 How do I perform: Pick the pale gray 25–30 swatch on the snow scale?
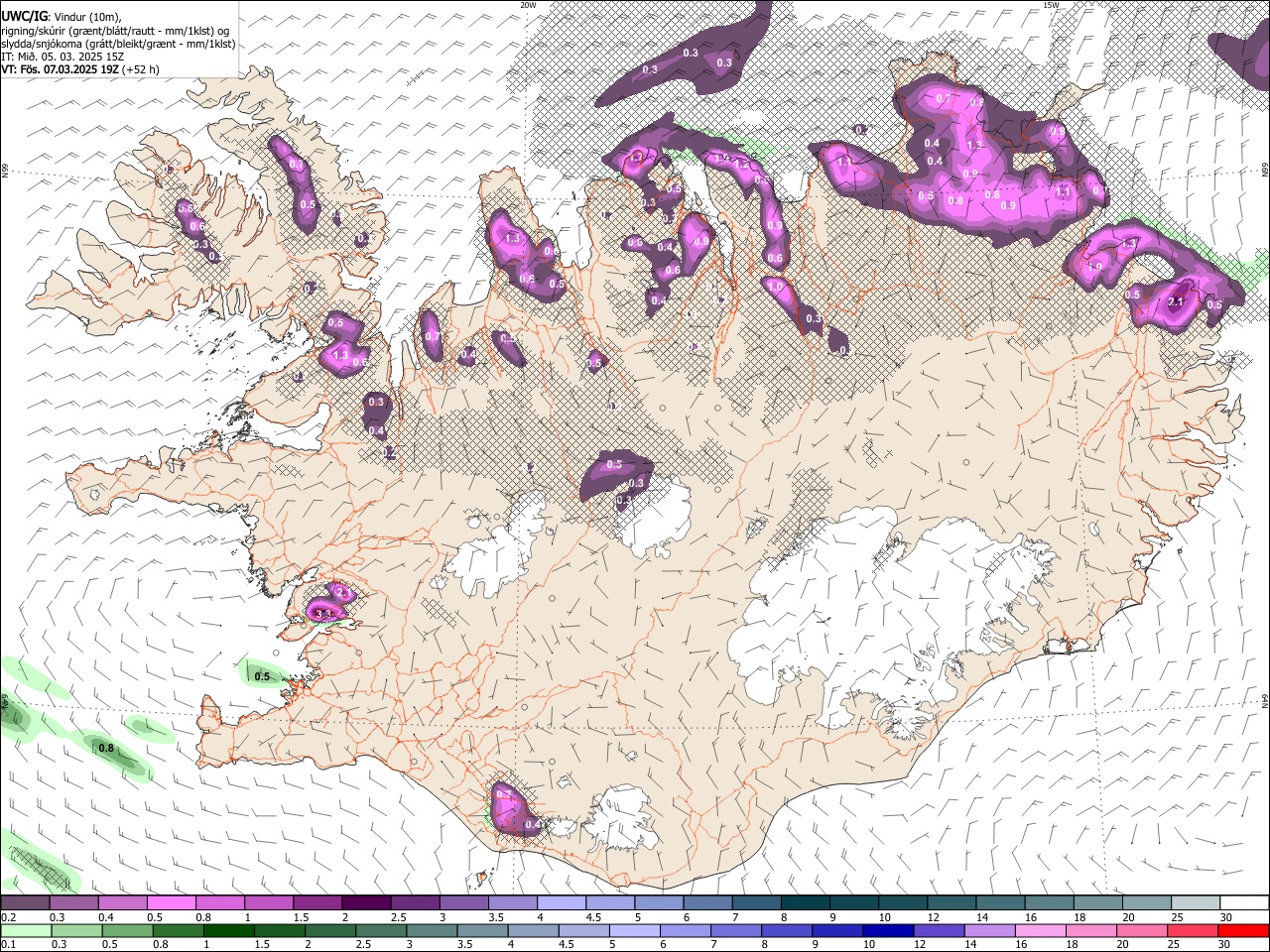[1197, 903]
